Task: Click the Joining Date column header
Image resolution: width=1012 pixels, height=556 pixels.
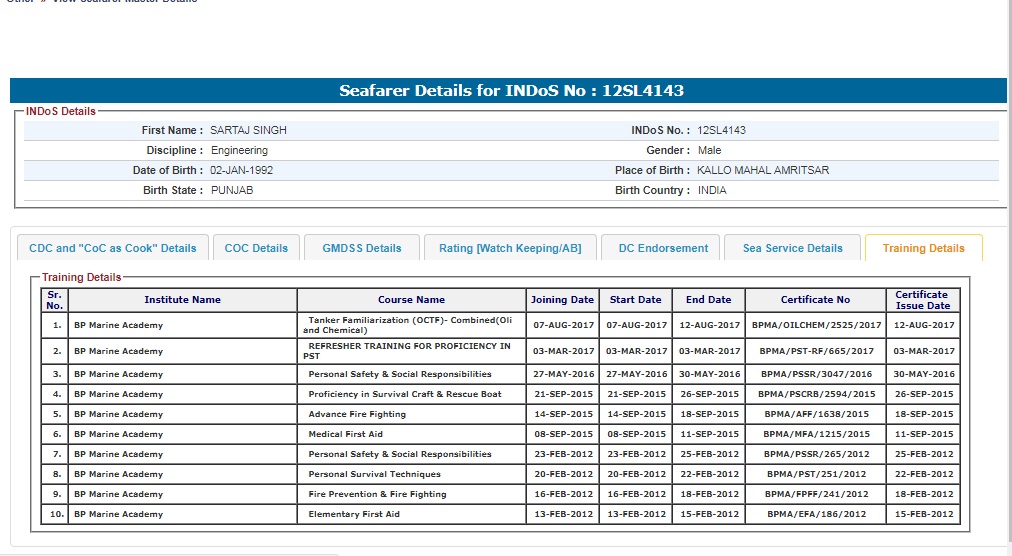Action: tap(562, 300)
